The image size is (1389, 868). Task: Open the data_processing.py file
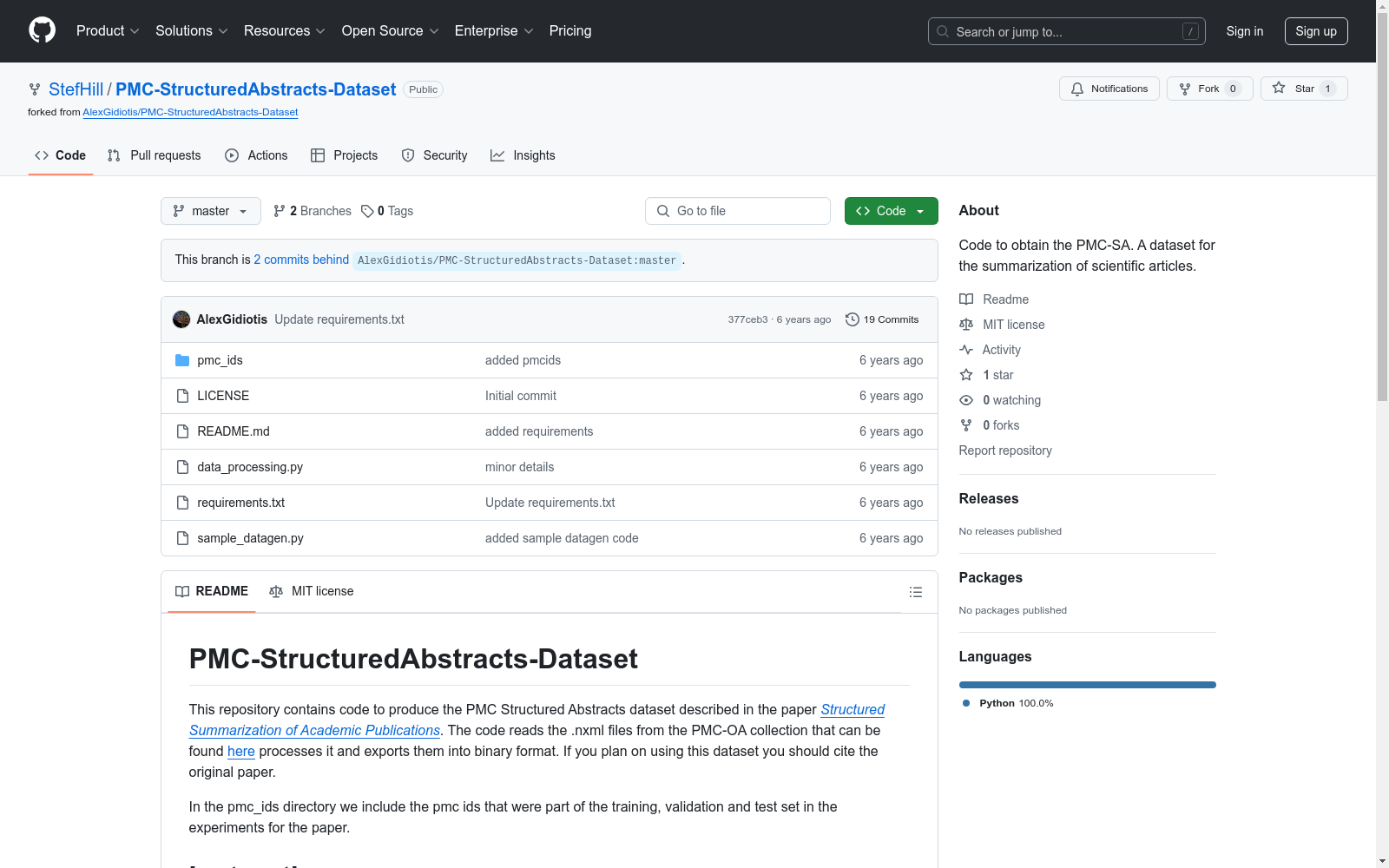(x=250, y=467)
